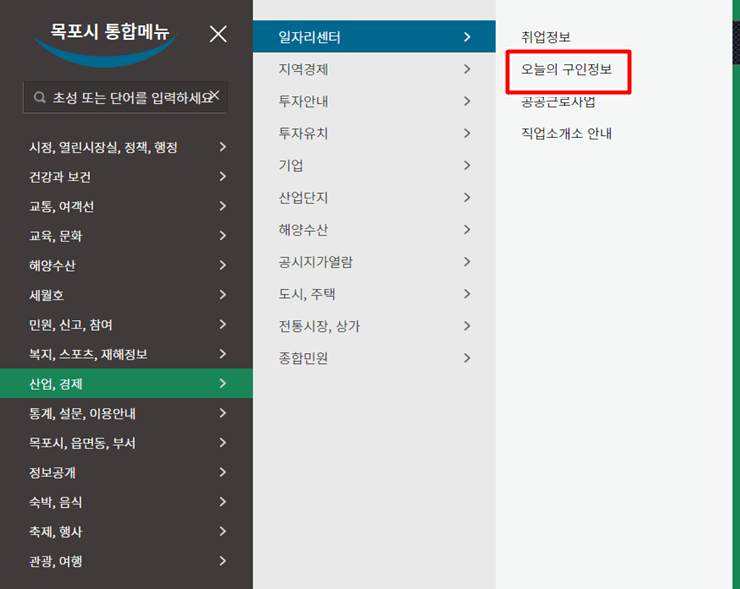
Task: Expand chevron next to 관광, 여행
Action: [x=223, y=561]
